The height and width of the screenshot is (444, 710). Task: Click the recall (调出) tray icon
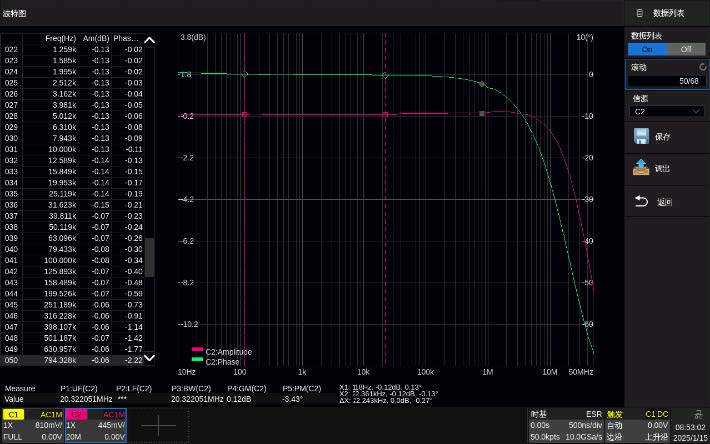point(641,167)
